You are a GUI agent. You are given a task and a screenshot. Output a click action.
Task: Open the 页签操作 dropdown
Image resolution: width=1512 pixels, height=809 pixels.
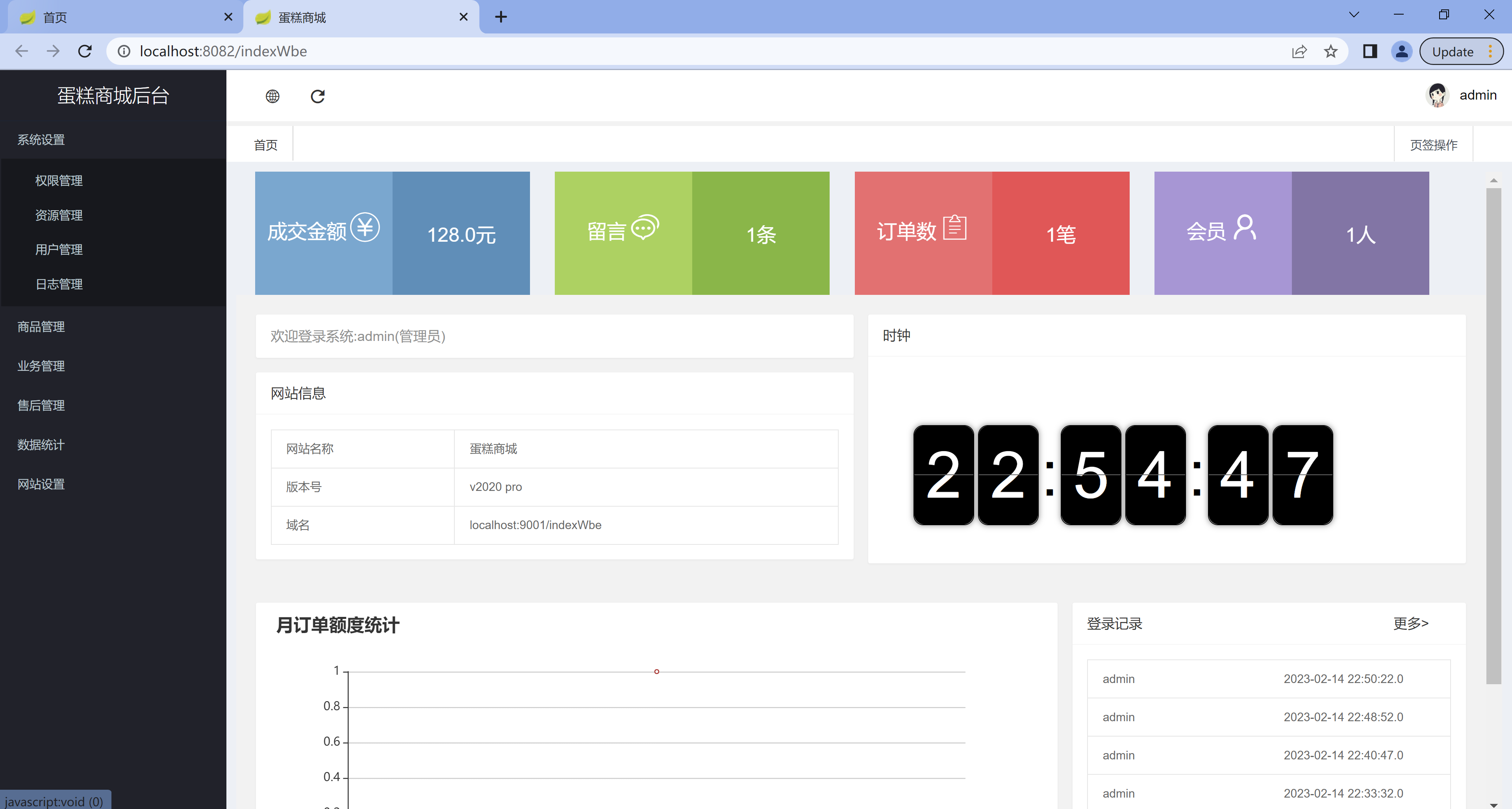[1433, 145]
